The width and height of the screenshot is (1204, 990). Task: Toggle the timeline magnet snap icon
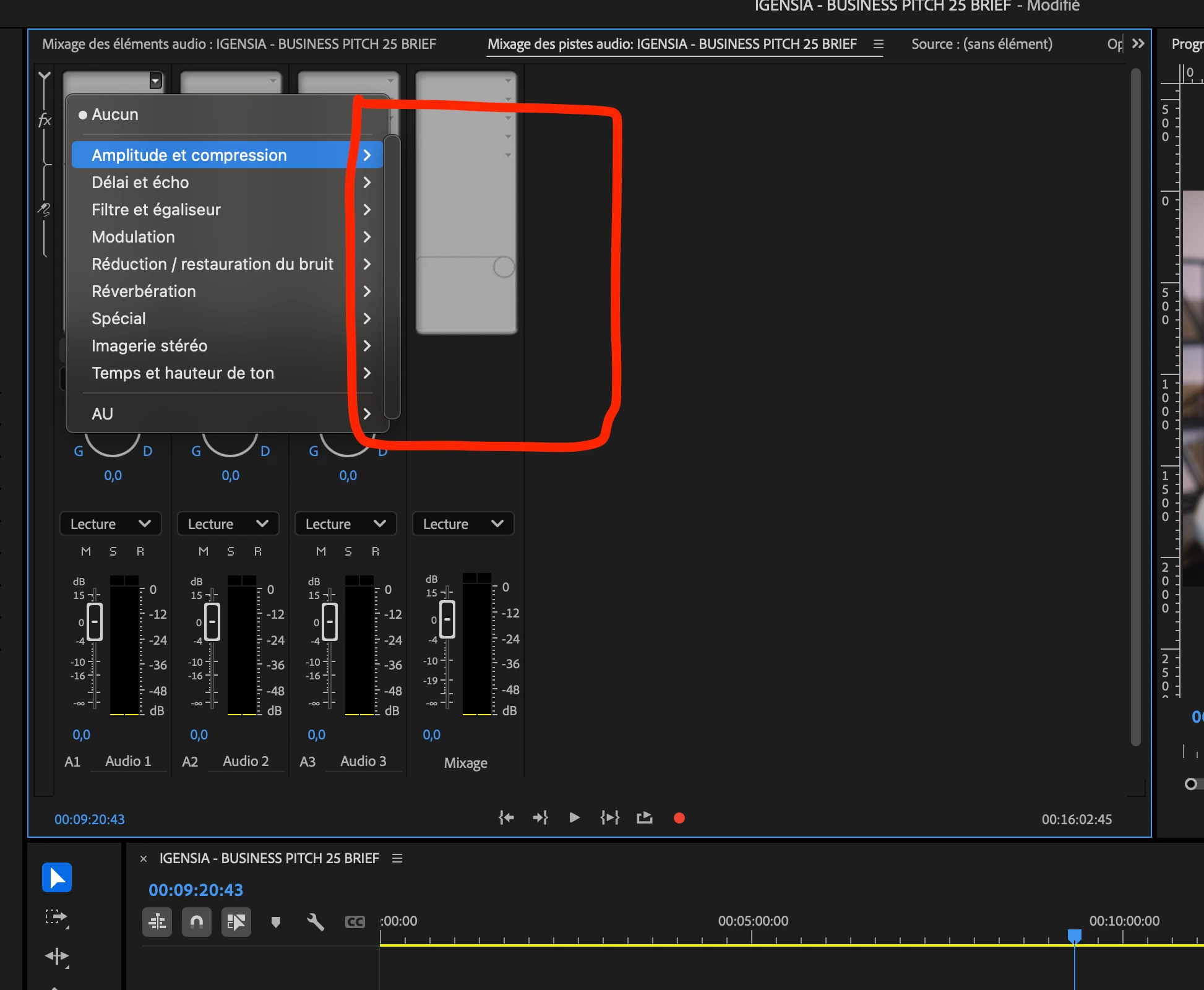[197, 922]
